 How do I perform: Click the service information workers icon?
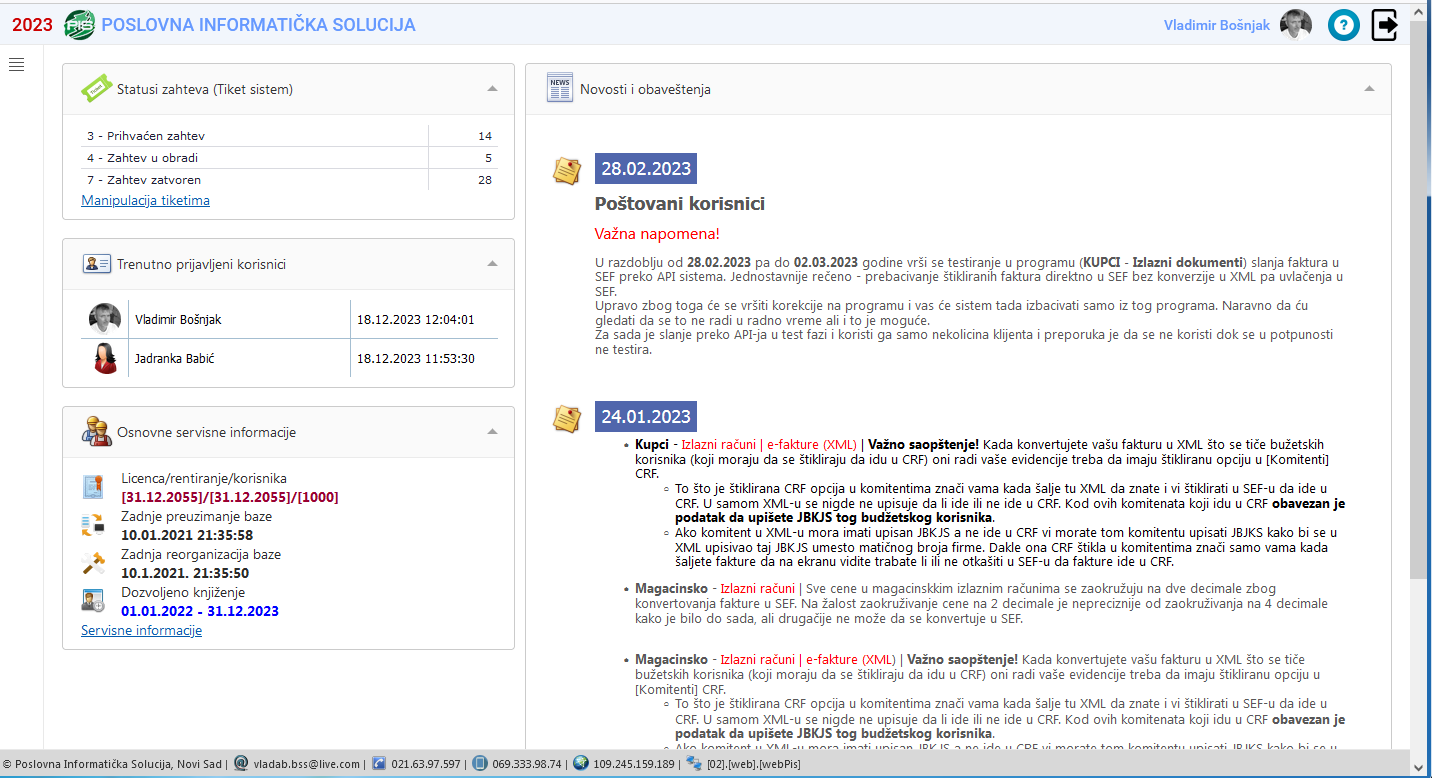(97, 432)
